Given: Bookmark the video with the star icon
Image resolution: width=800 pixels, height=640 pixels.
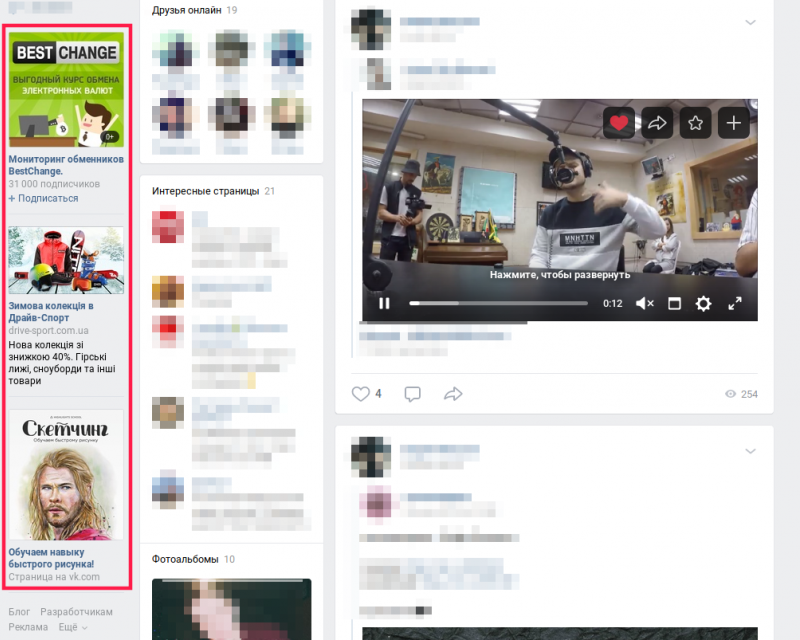Looking at the screenshot, I should click(x=695, y=122).
